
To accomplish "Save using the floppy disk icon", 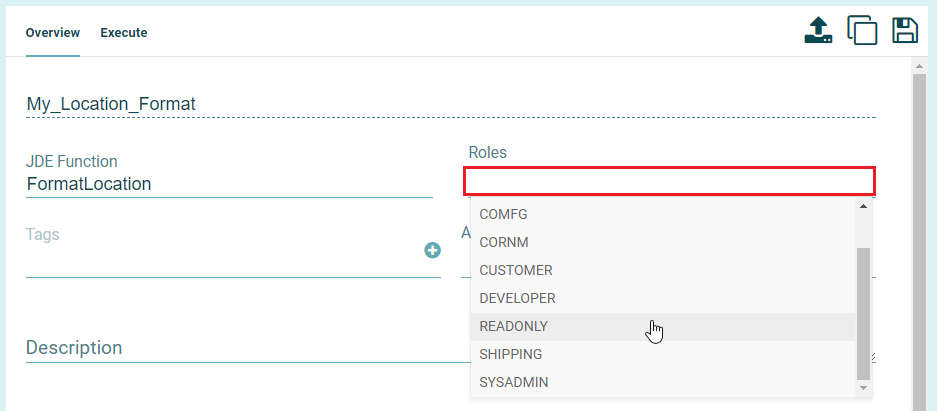I will point(905,30).
